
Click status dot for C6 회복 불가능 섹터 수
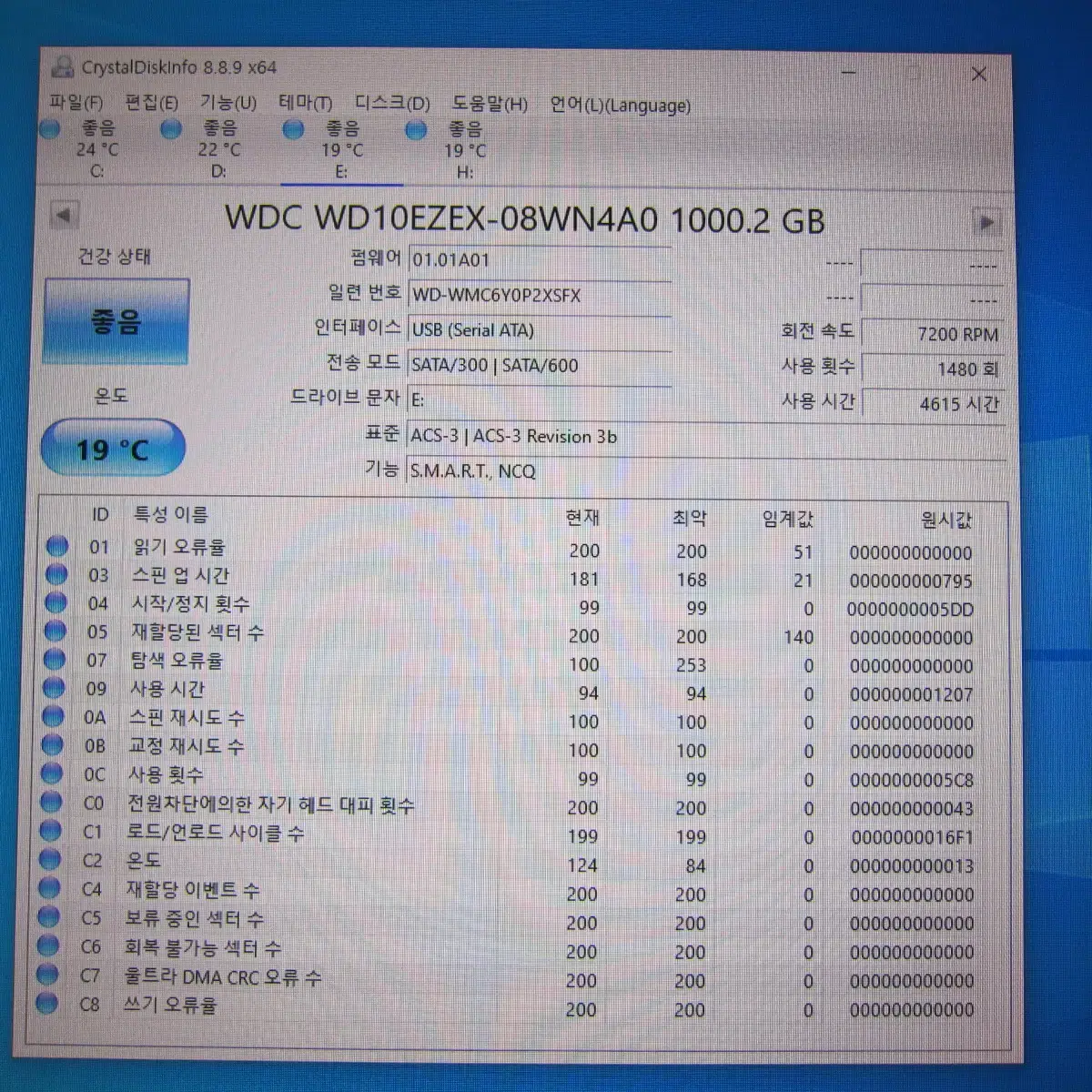[48, 945]
